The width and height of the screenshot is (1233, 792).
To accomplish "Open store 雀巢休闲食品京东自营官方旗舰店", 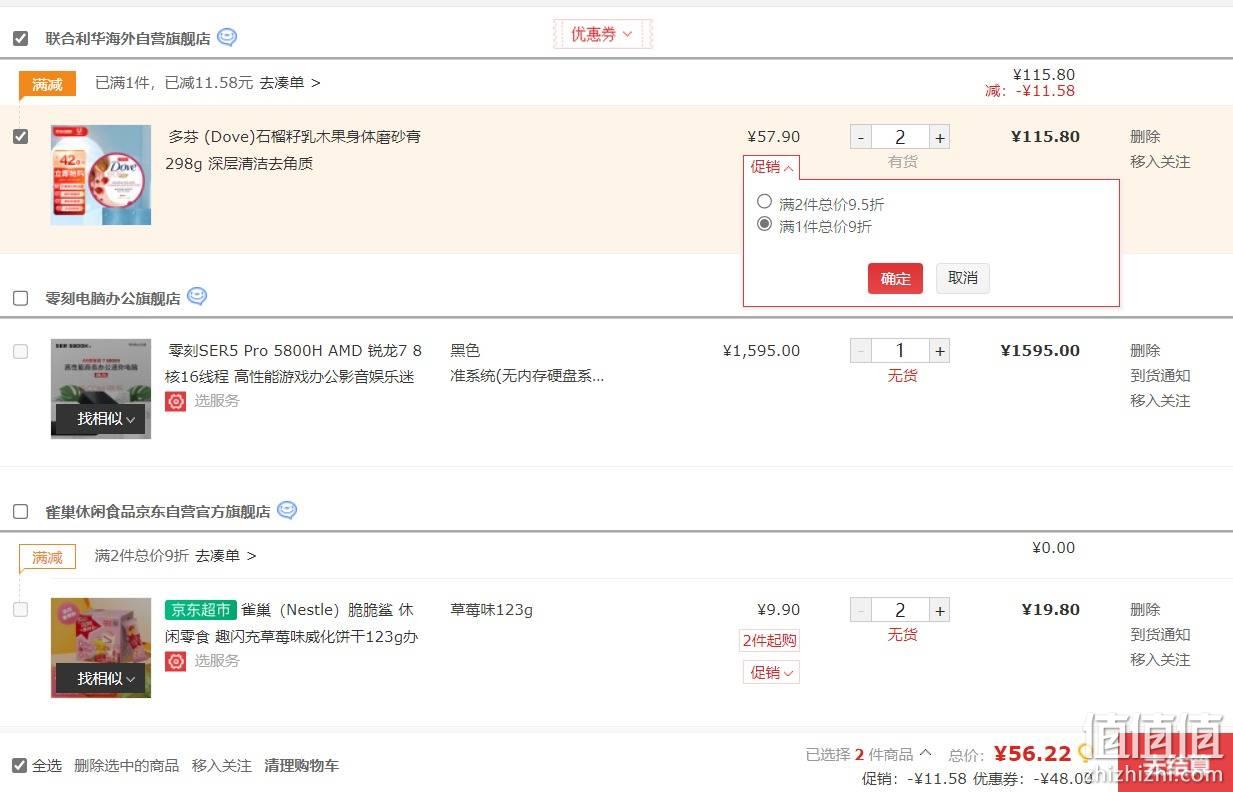I will (x=158, y=511).
